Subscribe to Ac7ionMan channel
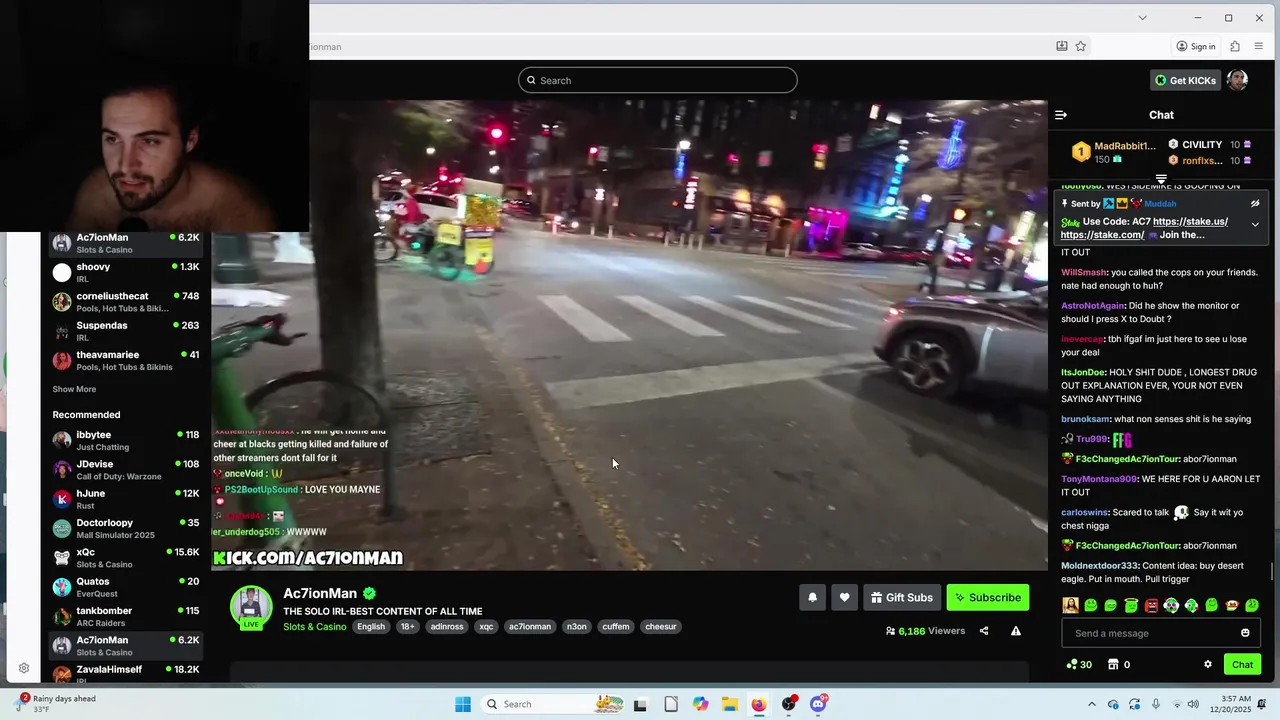 pyautogui.click(x=987, y=598)
